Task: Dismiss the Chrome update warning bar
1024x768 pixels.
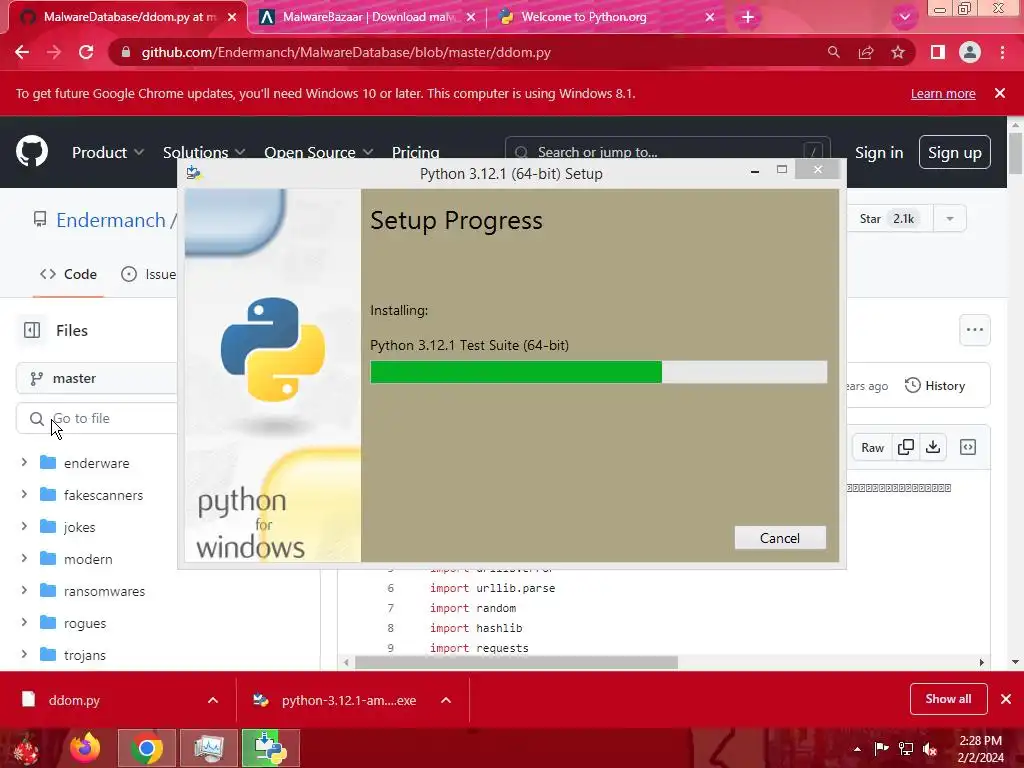Action: [999, 93]
